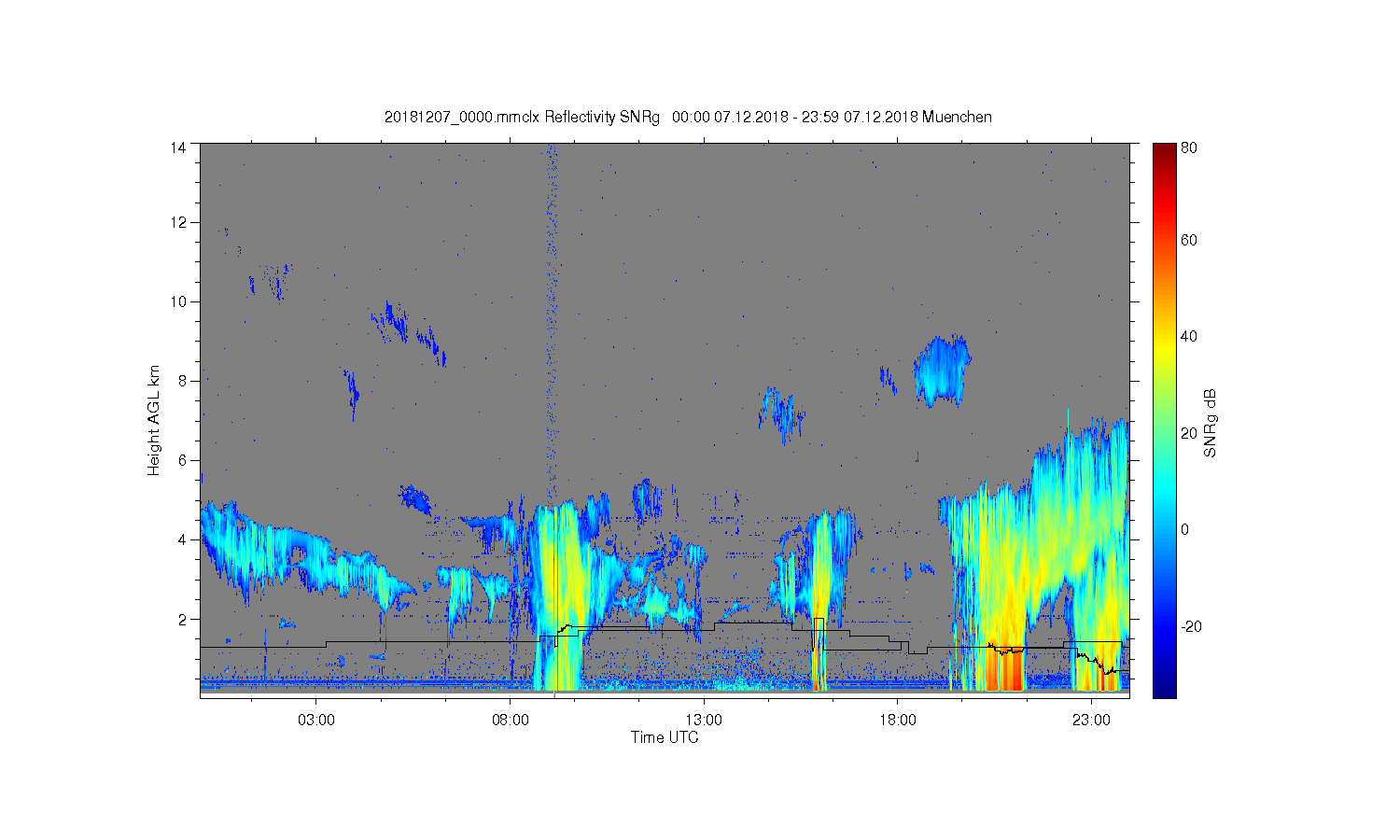Click the colorbar value 40

pos(1189,337)
